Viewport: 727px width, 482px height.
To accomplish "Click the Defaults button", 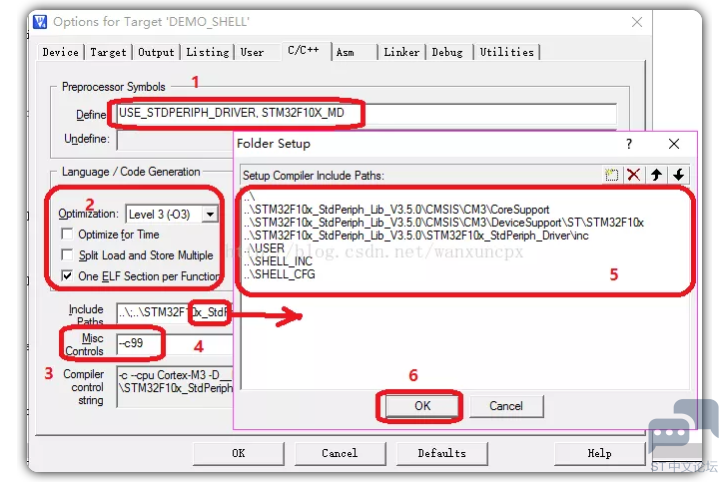I will click(441, 453).
